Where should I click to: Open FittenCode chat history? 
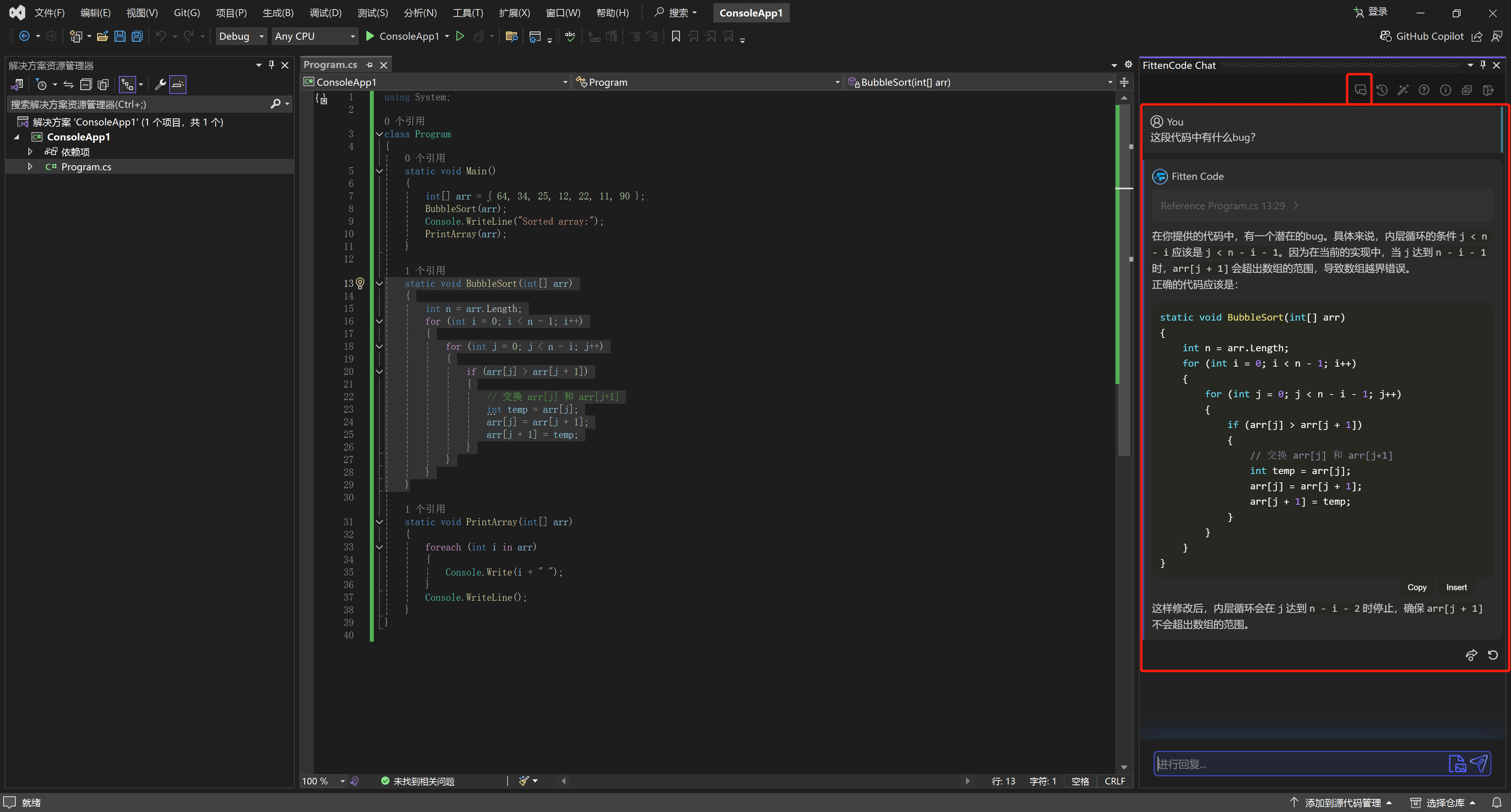[x=1382, y=90]
